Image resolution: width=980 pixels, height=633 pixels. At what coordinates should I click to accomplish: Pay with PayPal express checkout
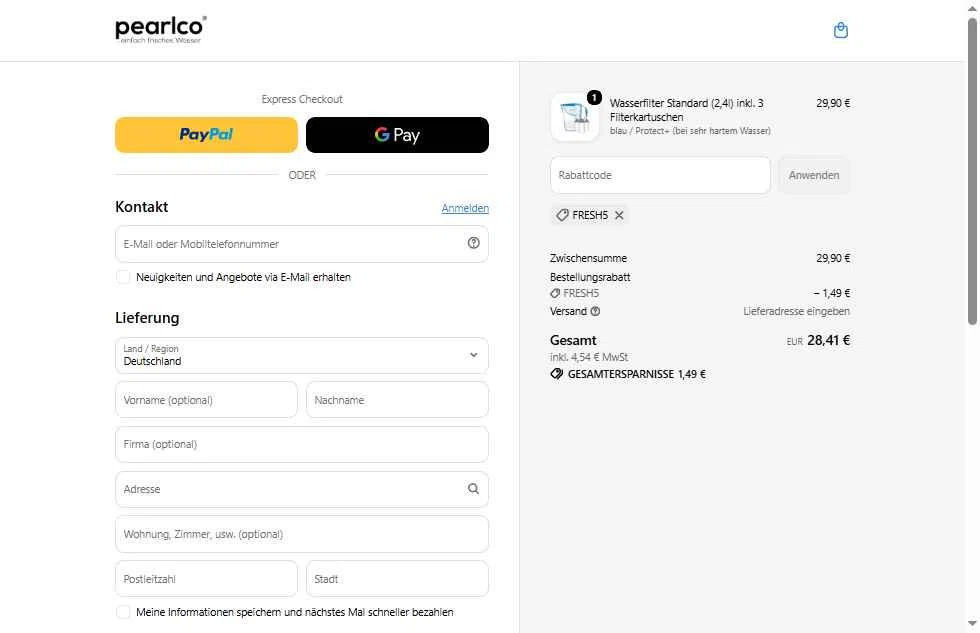(206, 135)
